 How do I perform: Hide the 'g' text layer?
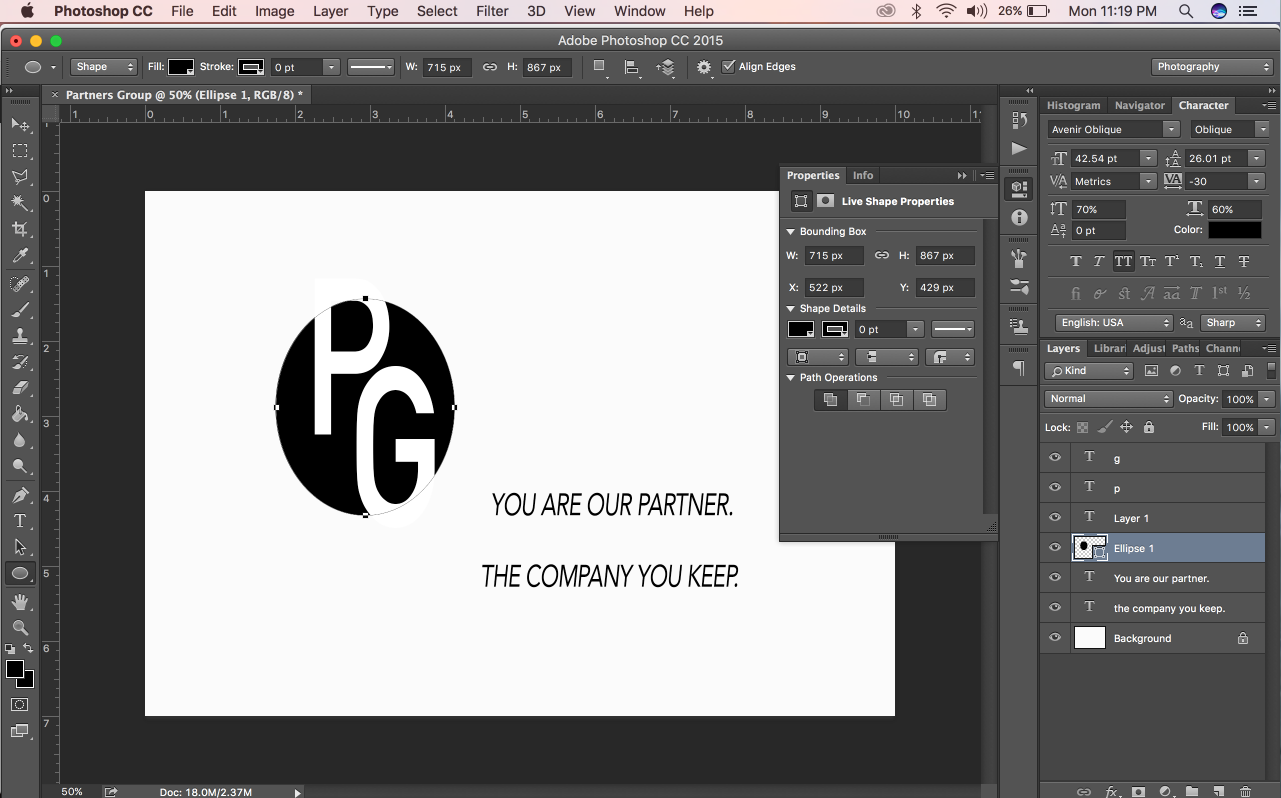[1054, 458]
